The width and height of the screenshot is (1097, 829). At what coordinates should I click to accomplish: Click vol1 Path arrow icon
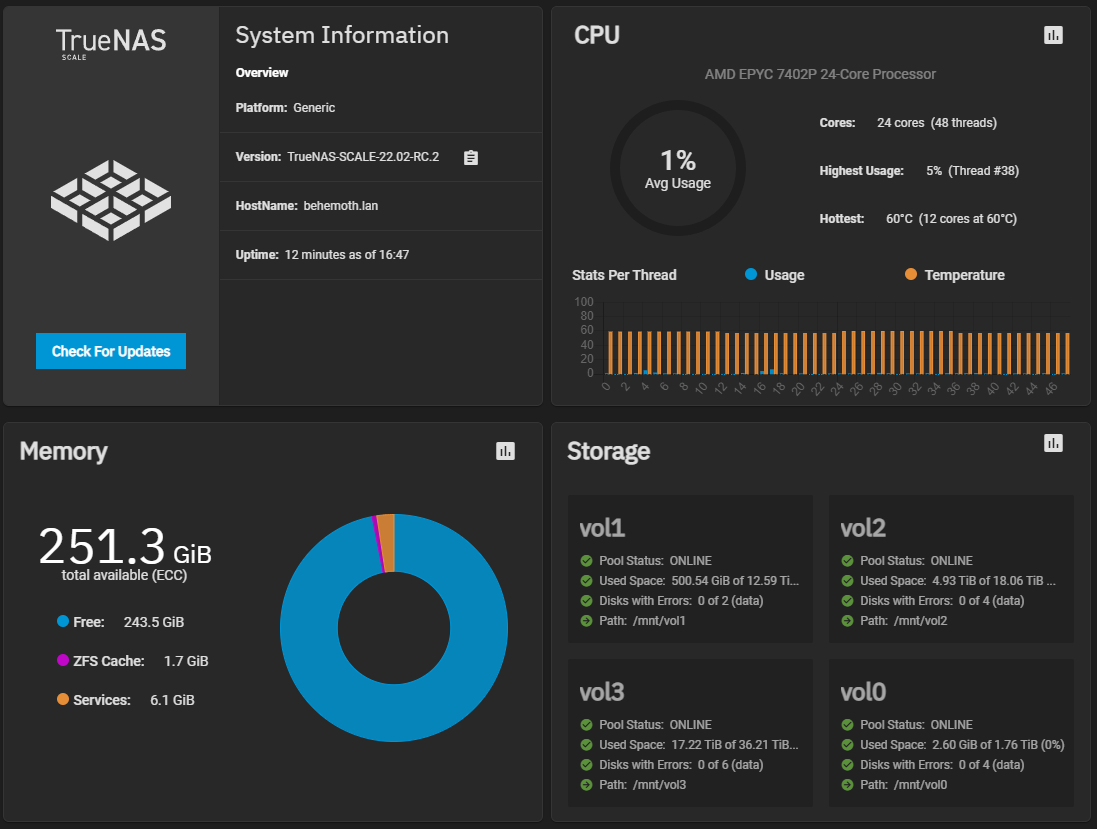click(x=586, y=621)
